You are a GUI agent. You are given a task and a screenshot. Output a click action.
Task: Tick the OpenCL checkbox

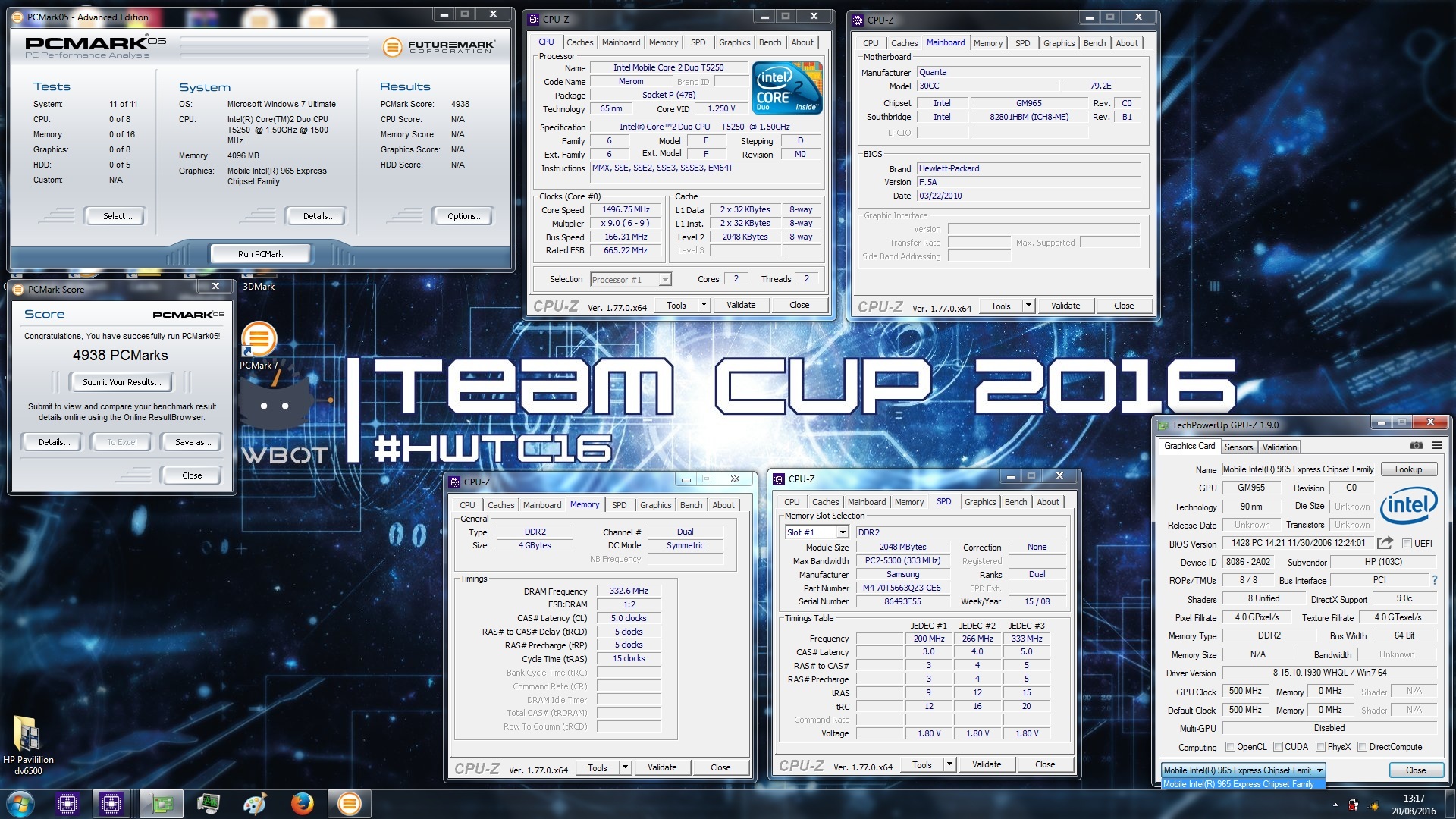coord(1230,747)
